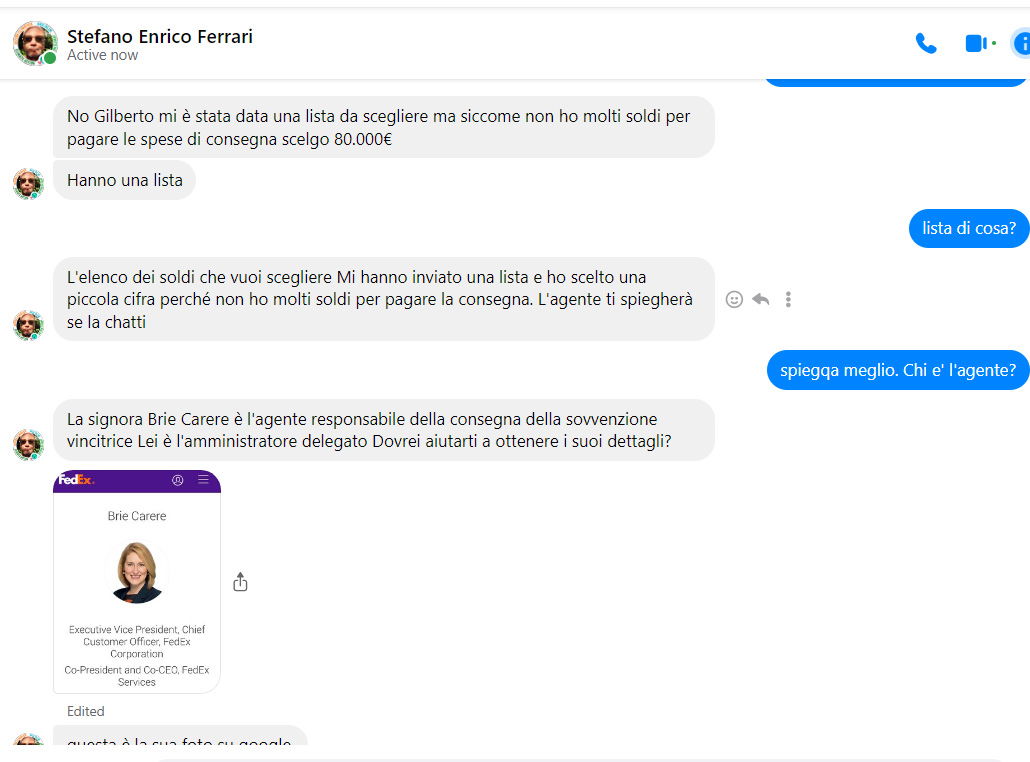1030x762 pixels.
Task: Click the message about choosing 80.000€
Action: pyautogui.click(x=383, y=128)
